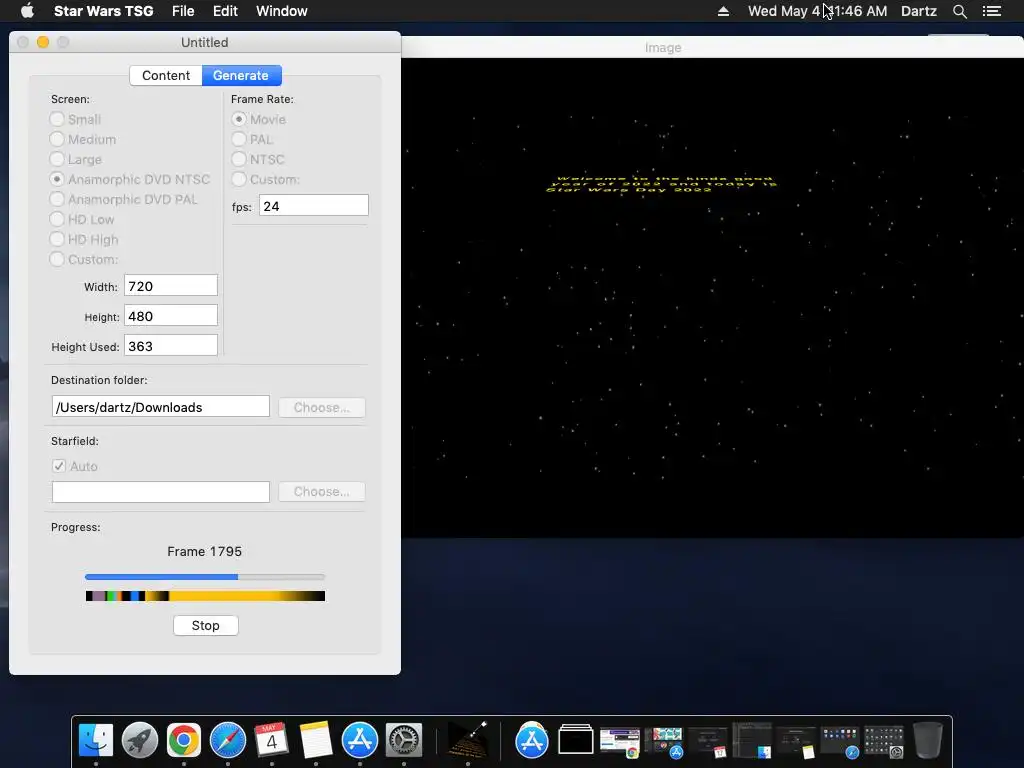The width and height of the screenshot is (1024, 768).
Task: Open the yellow Notes app in dock
Action: tap(316, 740)
